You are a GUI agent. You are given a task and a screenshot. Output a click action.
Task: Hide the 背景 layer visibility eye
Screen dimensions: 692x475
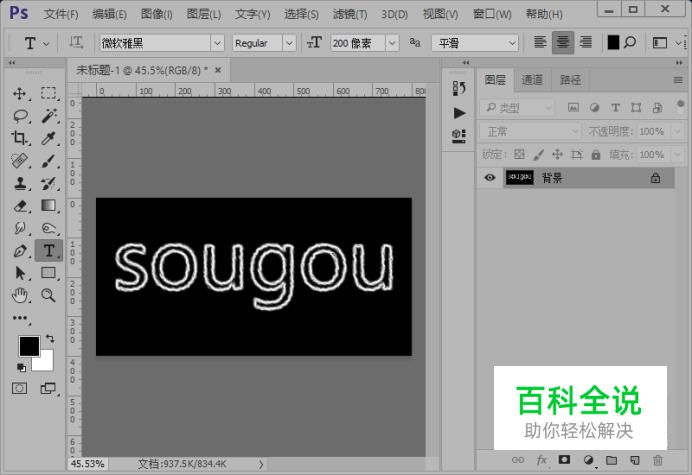(489, 178)
